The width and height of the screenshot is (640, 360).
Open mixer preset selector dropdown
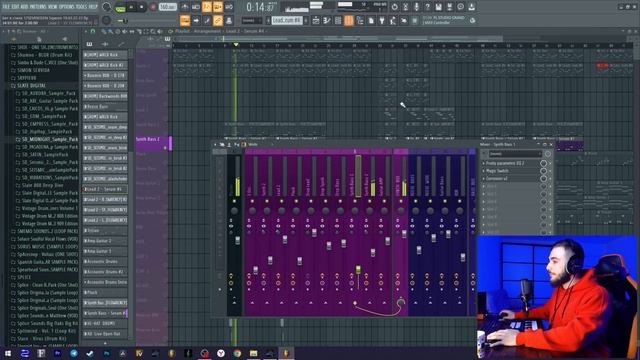click(515, 154)
